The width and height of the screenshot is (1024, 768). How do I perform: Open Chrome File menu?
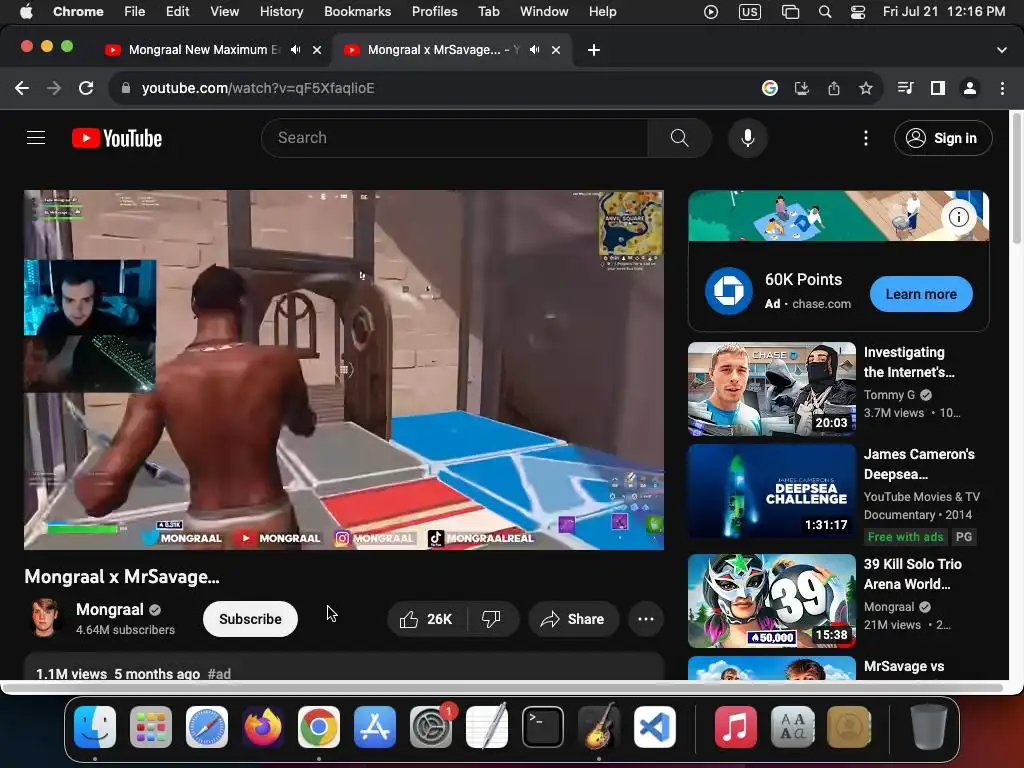coord(135,12)
